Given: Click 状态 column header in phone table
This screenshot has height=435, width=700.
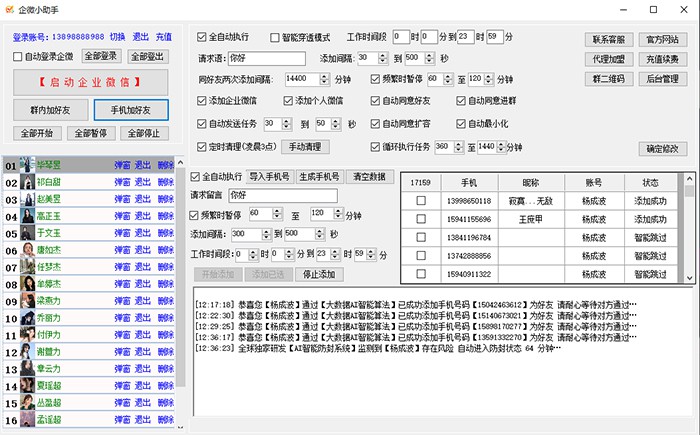Looking at the screenshot, I should (x=650, y=183).
